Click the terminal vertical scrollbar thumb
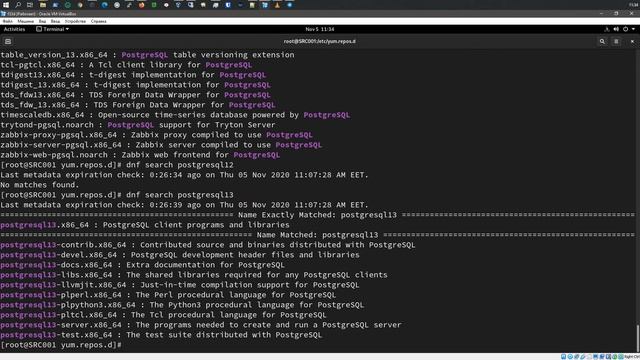 pos(637,338)
